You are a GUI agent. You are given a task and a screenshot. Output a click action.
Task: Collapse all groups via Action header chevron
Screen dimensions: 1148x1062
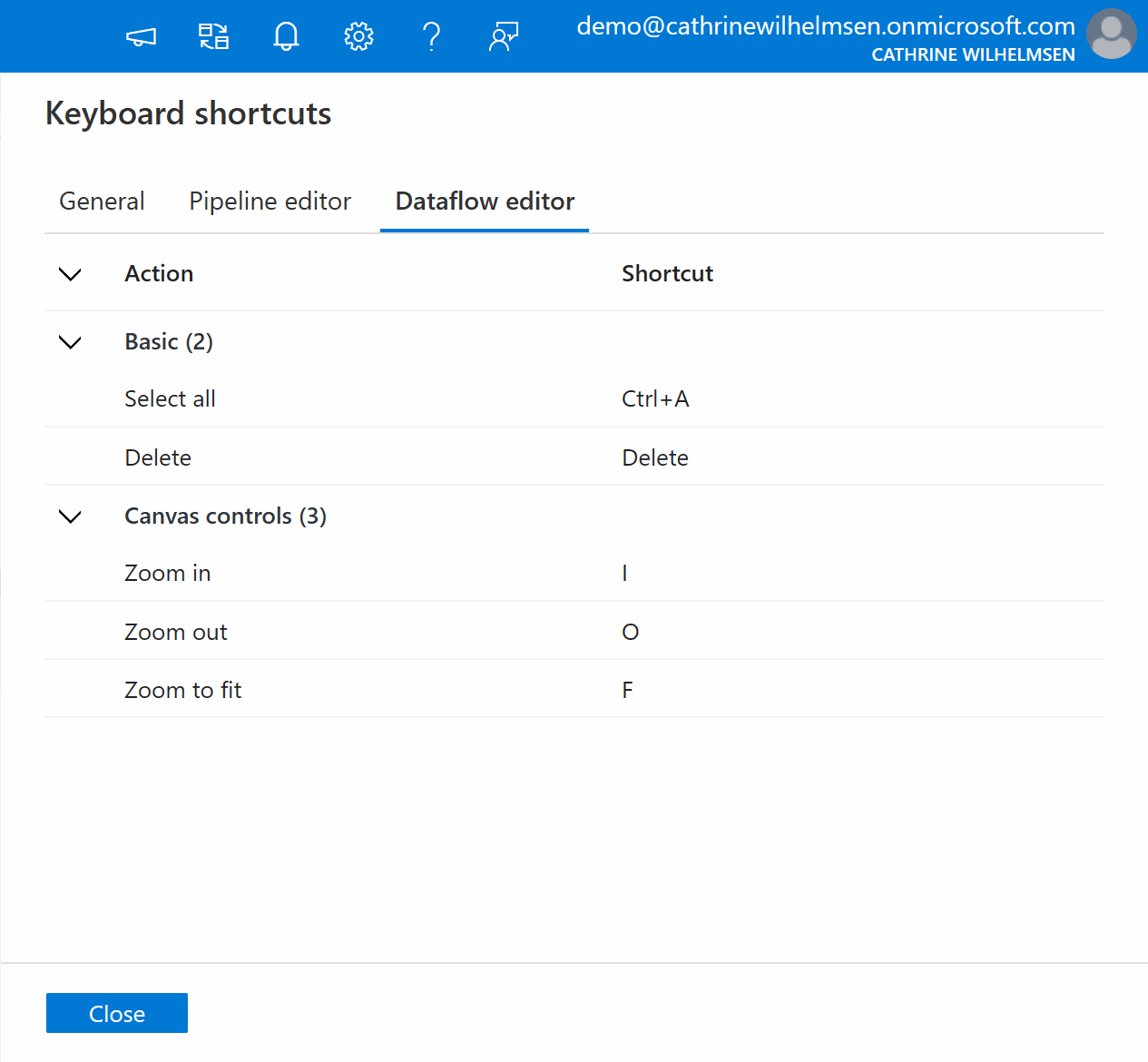70,274
